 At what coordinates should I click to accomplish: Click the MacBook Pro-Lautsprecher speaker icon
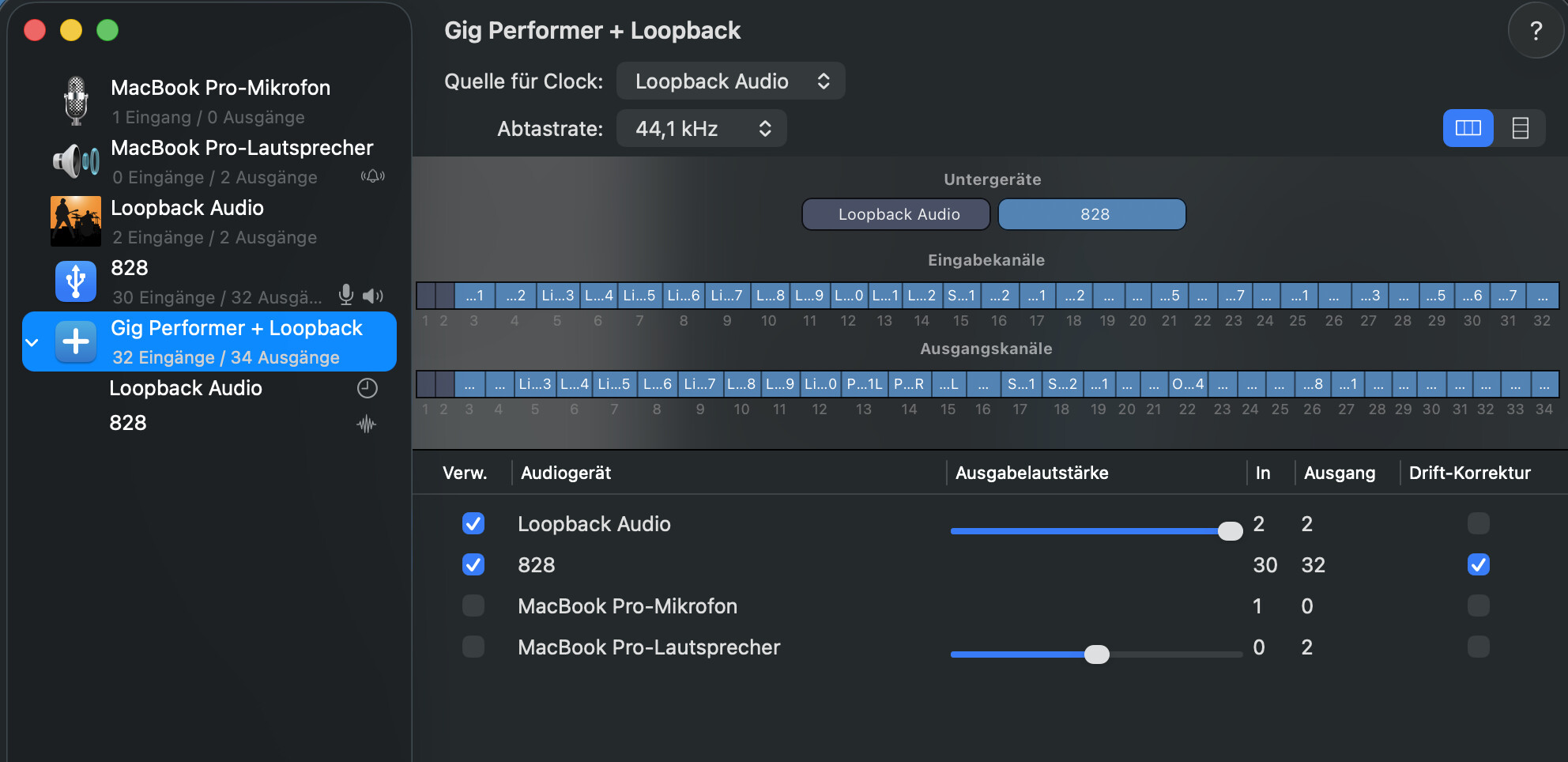pyautogui.click(x=76, y=161)
